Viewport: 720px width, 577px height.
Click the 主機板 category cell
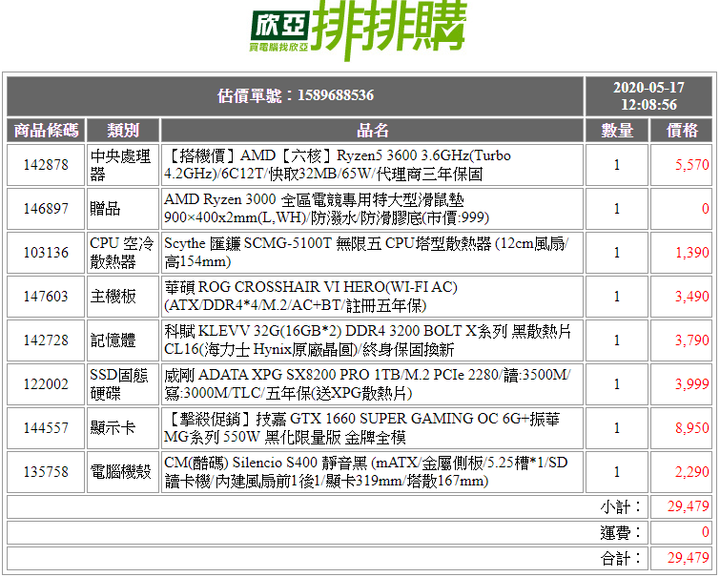[x=123, y=297]
